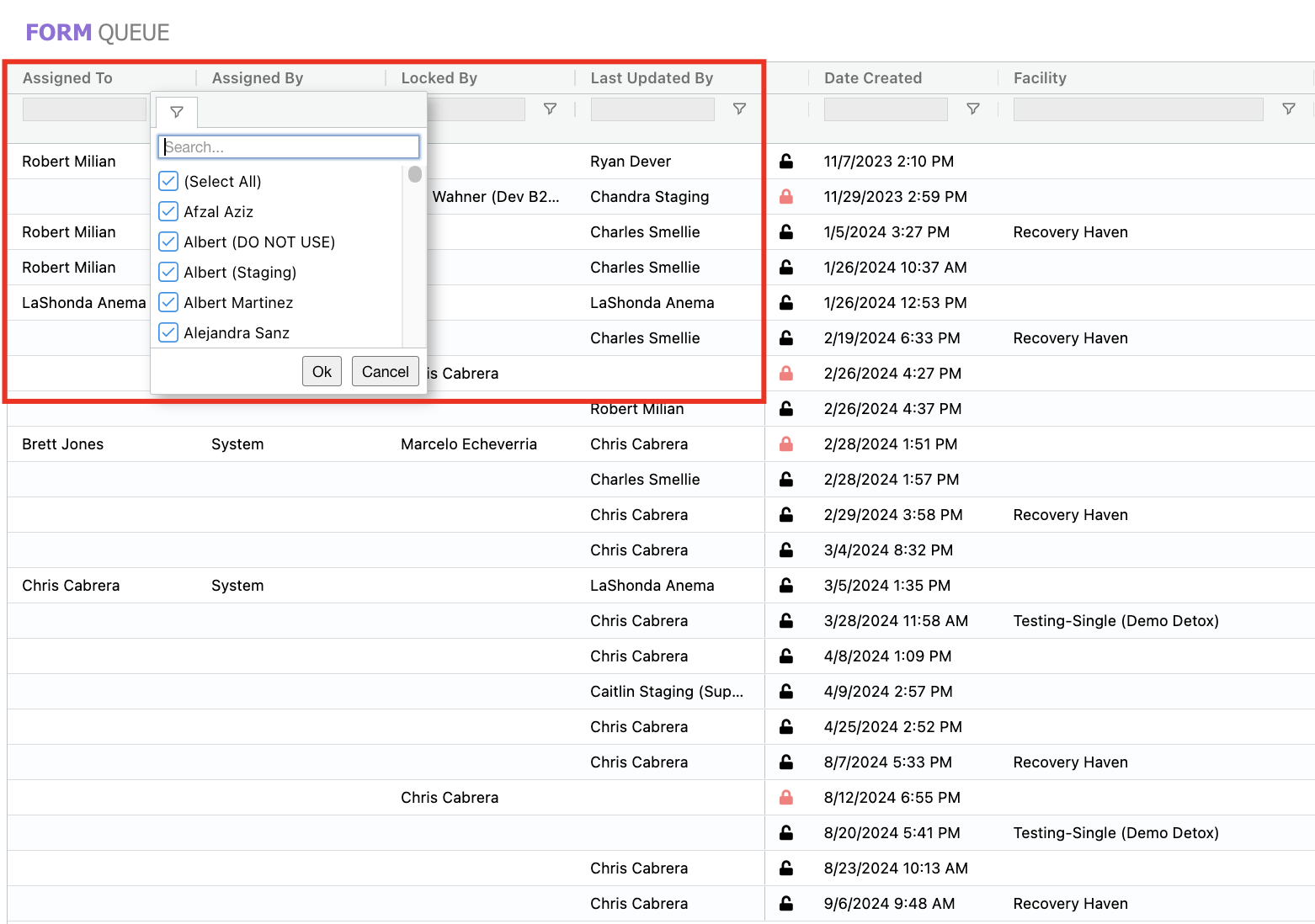Open the Locked By column filter menu
Viewport: 1315px width, 924px height.
[x=550, y=109]
